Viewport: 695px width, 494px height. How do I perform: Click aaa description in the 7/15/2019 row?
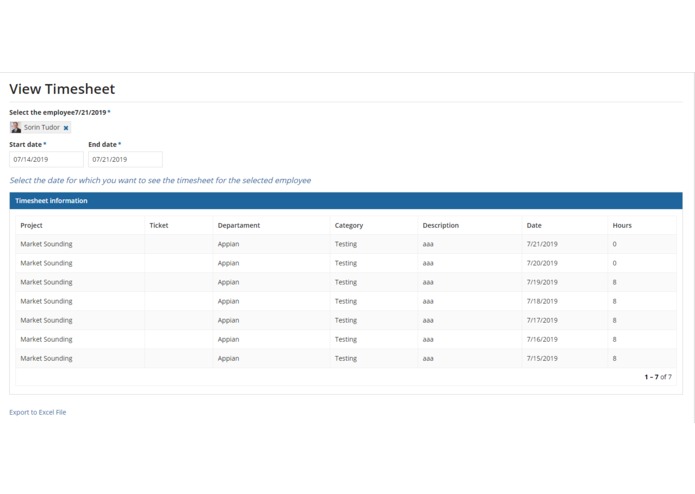click(428, 358)
